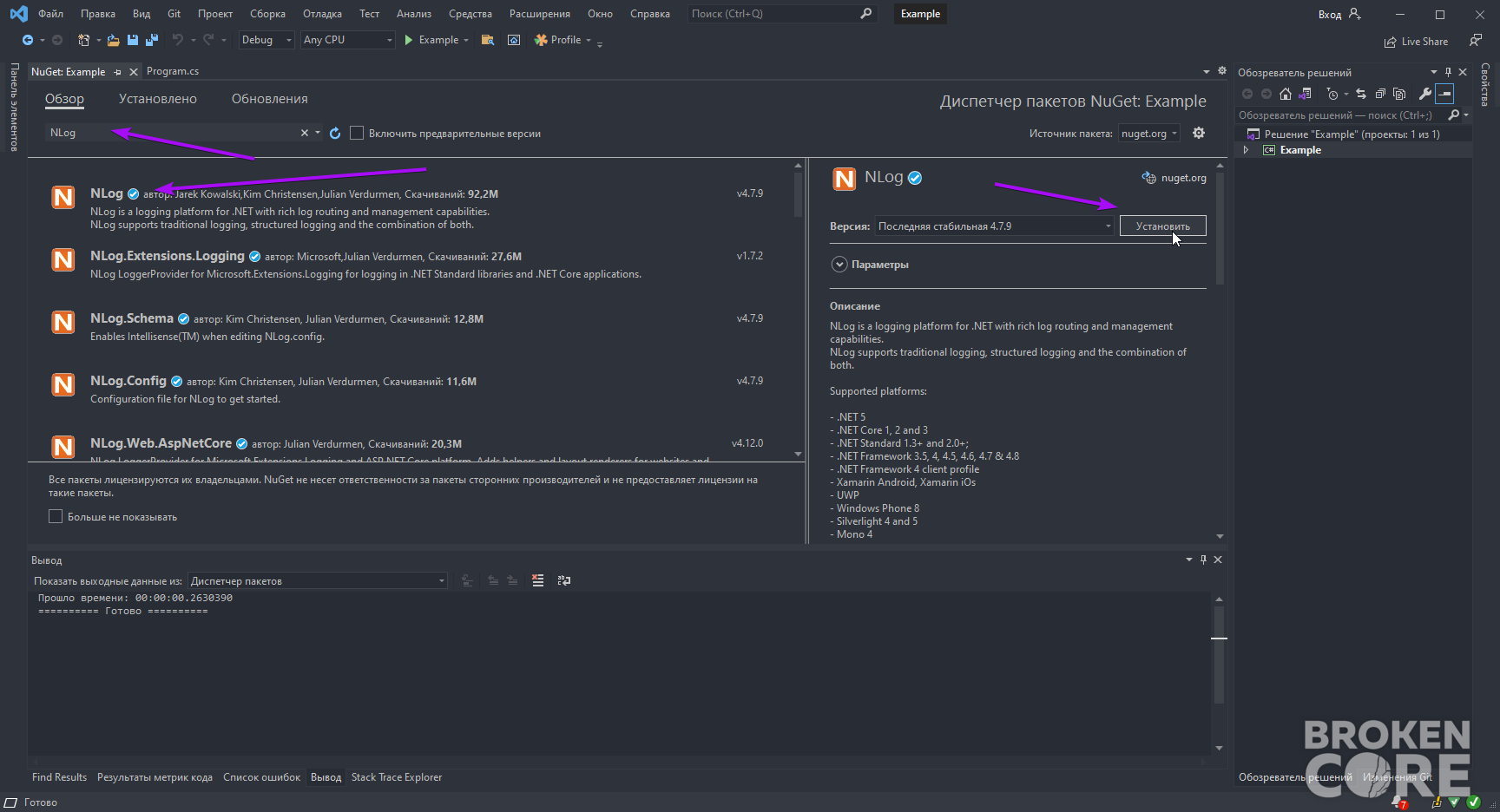Expand the Параметры options section
The width and height of the screenshot is (1500, 812).
[x=839, y=265]
